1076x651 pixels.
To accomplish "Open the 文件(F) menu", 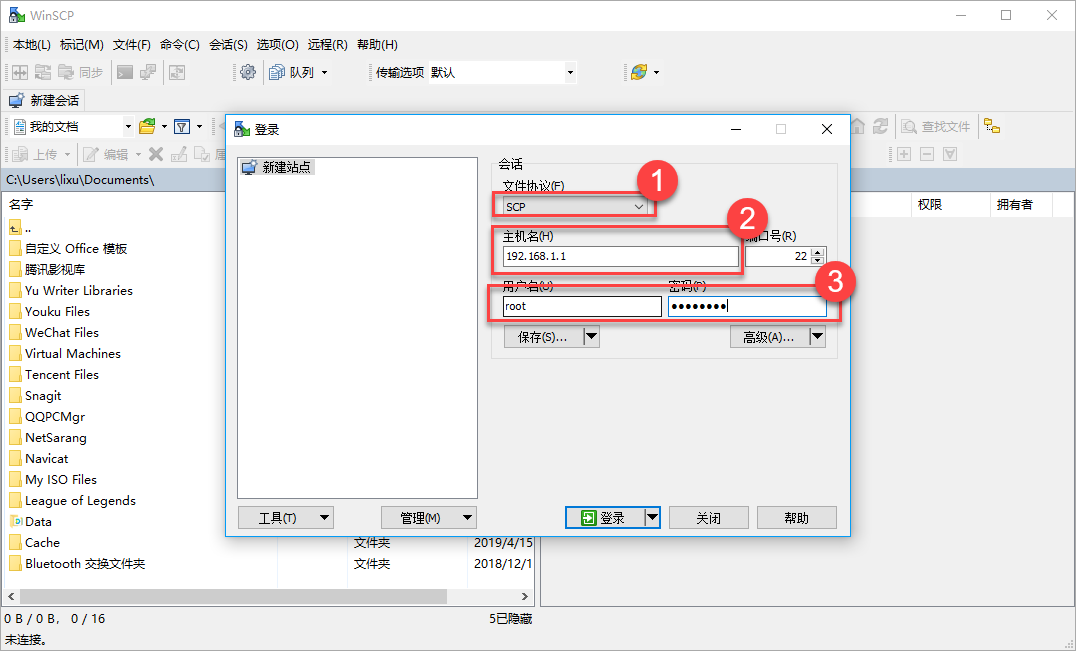I will pos(132,45).
